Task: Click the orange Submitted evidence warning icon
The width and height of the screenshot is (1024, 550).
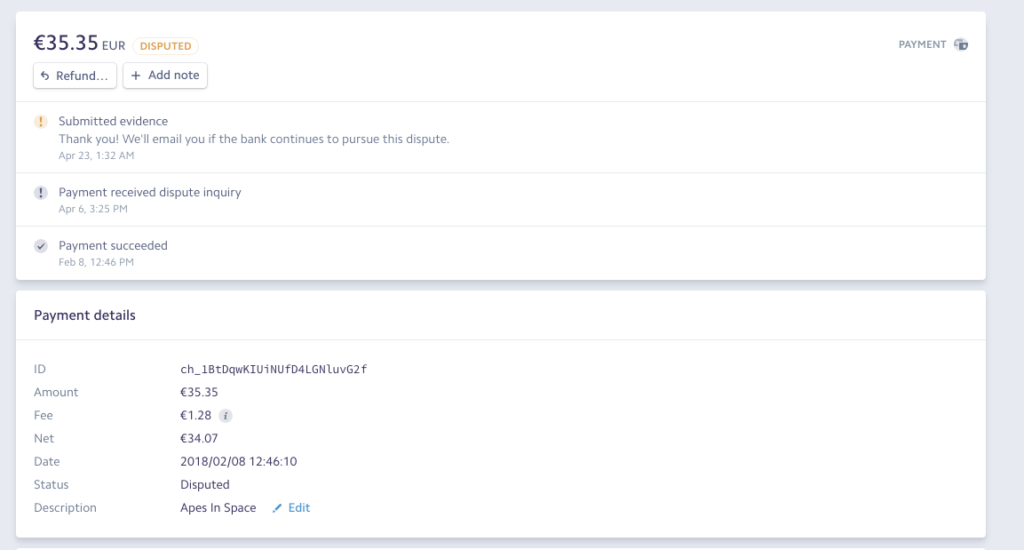Action: click(x=40, y=121)
